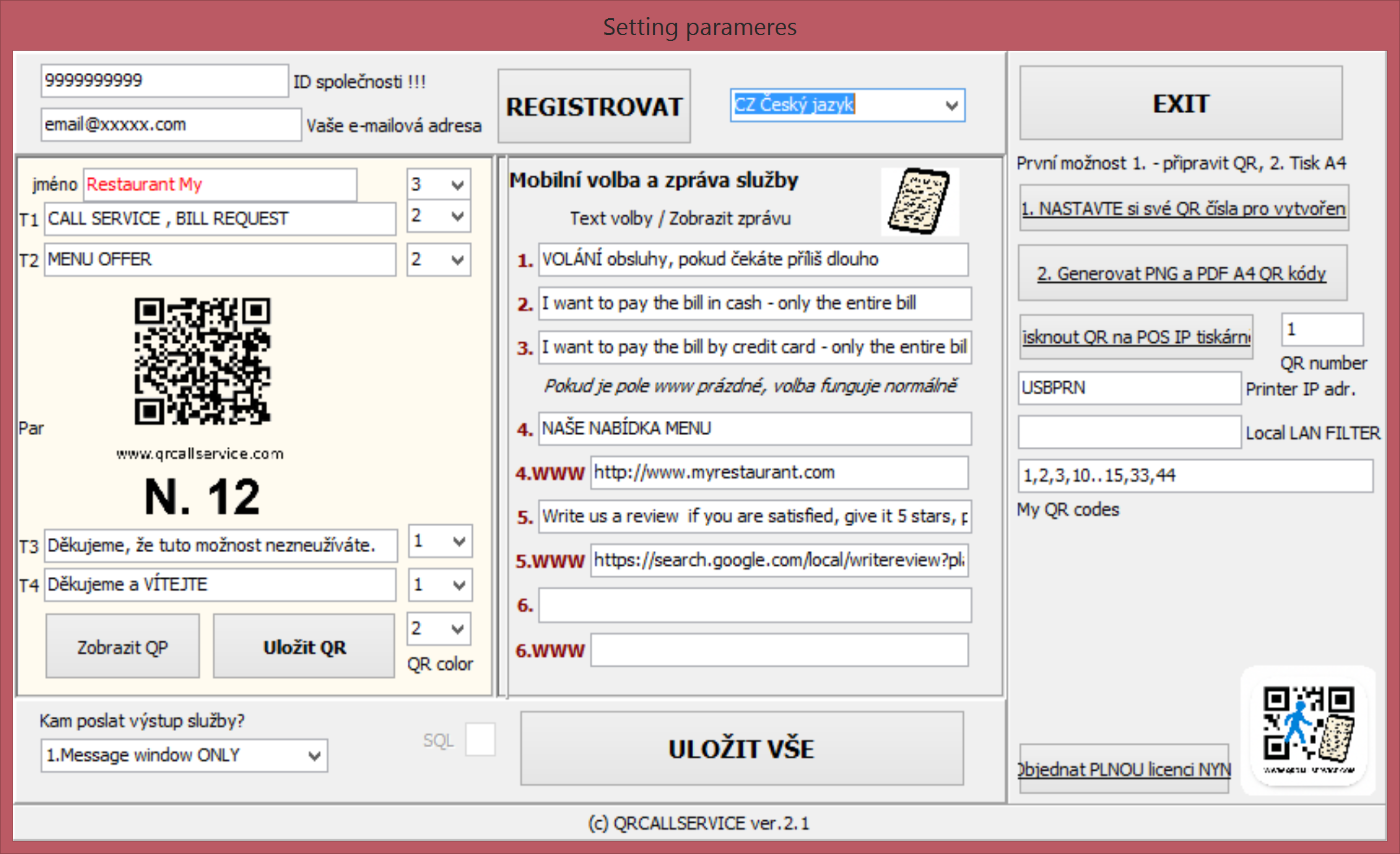This screenshot has width=1400, height=854.
Task: Click the Uložit QR button
Action: click(304, 647)
